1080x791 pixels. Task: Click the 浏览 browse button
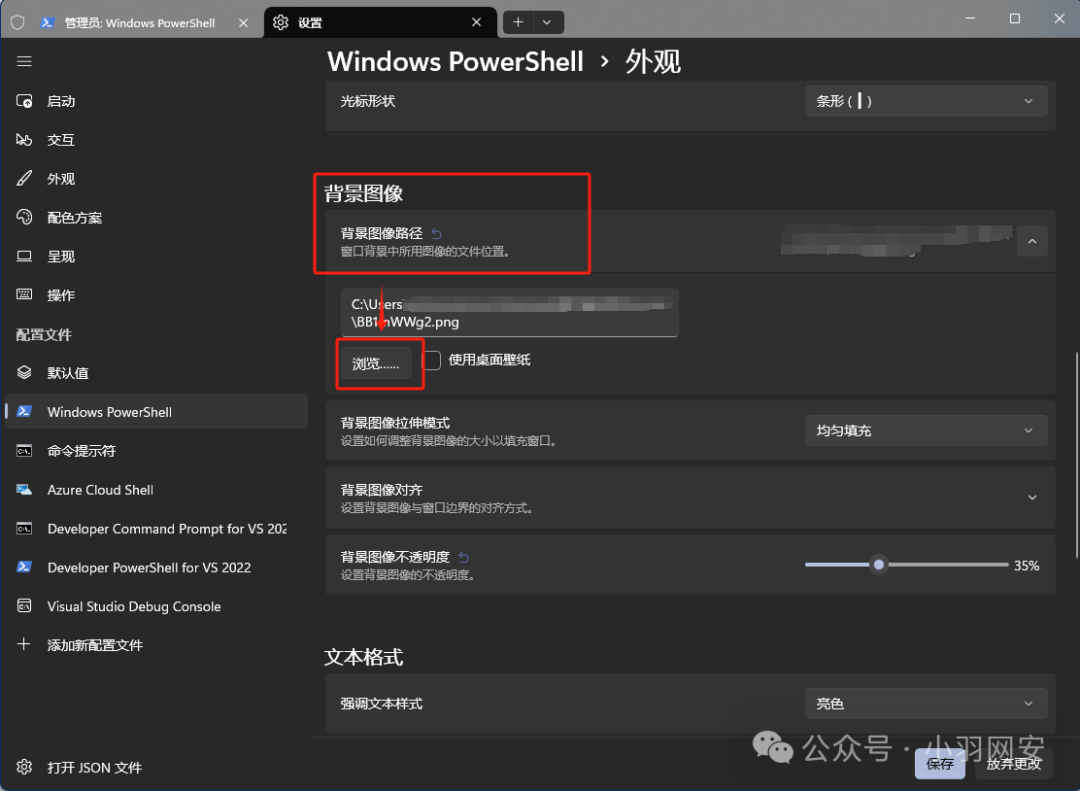pyautogui.click(x=376, y=363)
